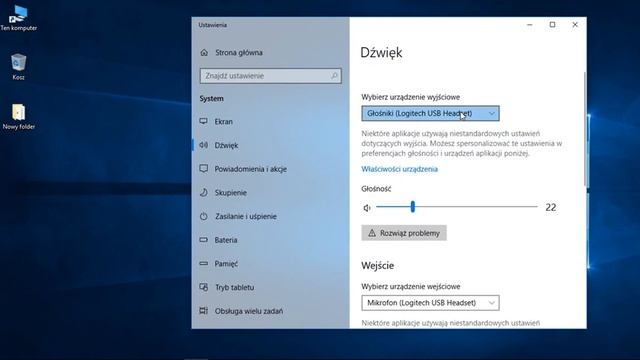640x360 pixels.
Task: Click the Dźwięk sidebar entry
Action: (270, 145)
